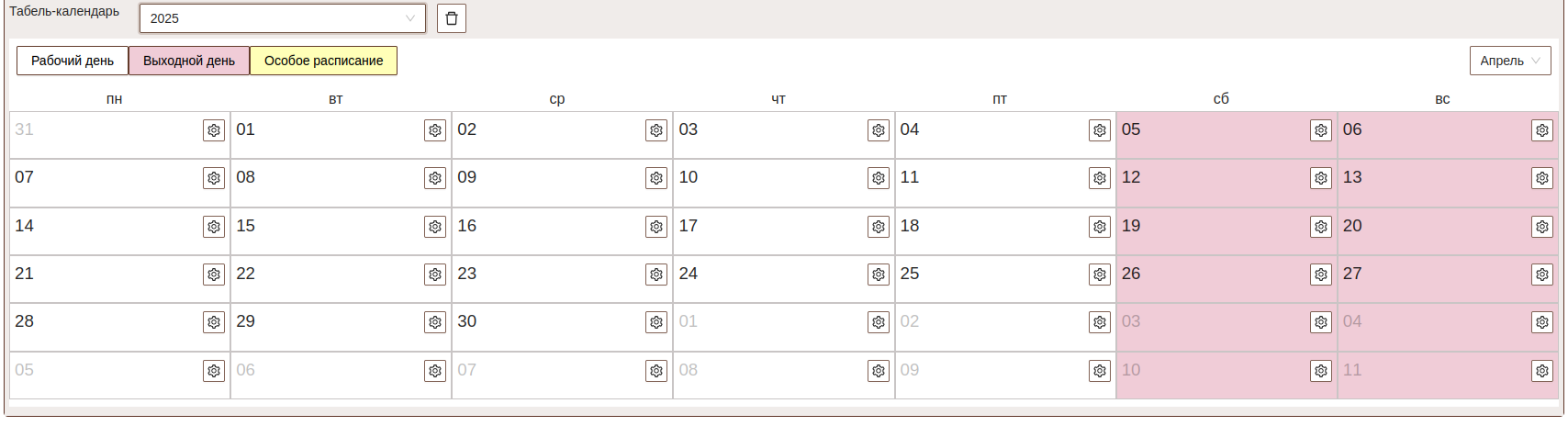1568x426 pixels.
Task: Click gear icon for greyed day 31
Action: click(214, 130)
